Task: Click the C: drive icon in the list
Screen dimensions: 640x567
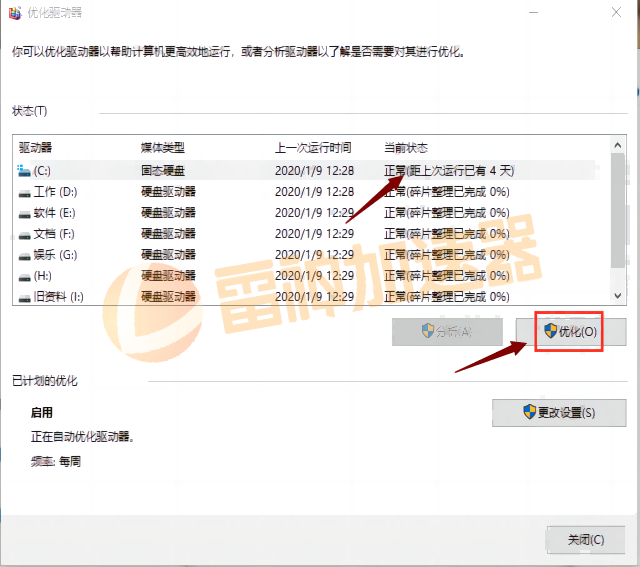Action: [x=25, y=171]
